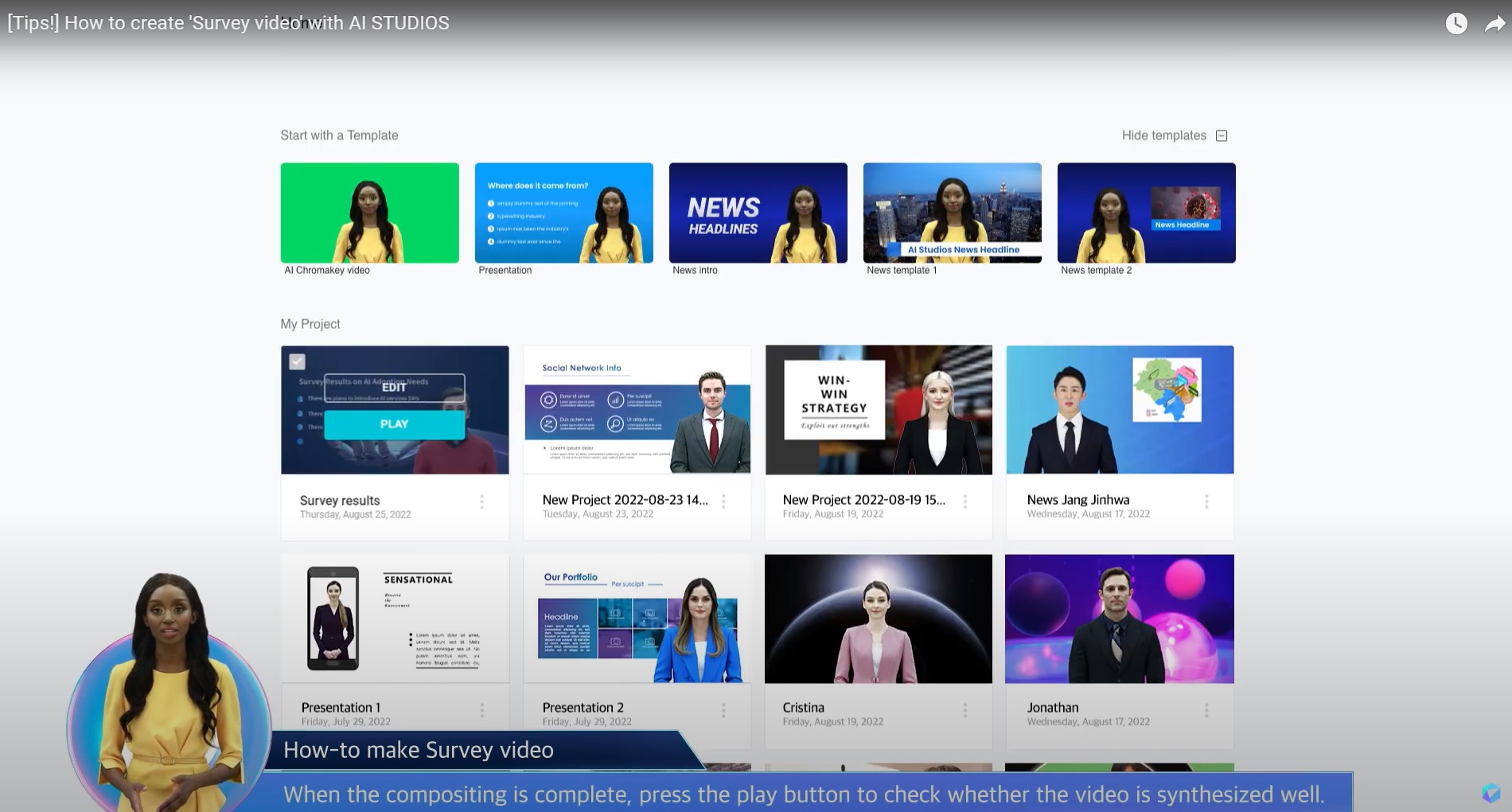
Task: Select the News template 1 thumbnail
Action: tap(953, 213)
